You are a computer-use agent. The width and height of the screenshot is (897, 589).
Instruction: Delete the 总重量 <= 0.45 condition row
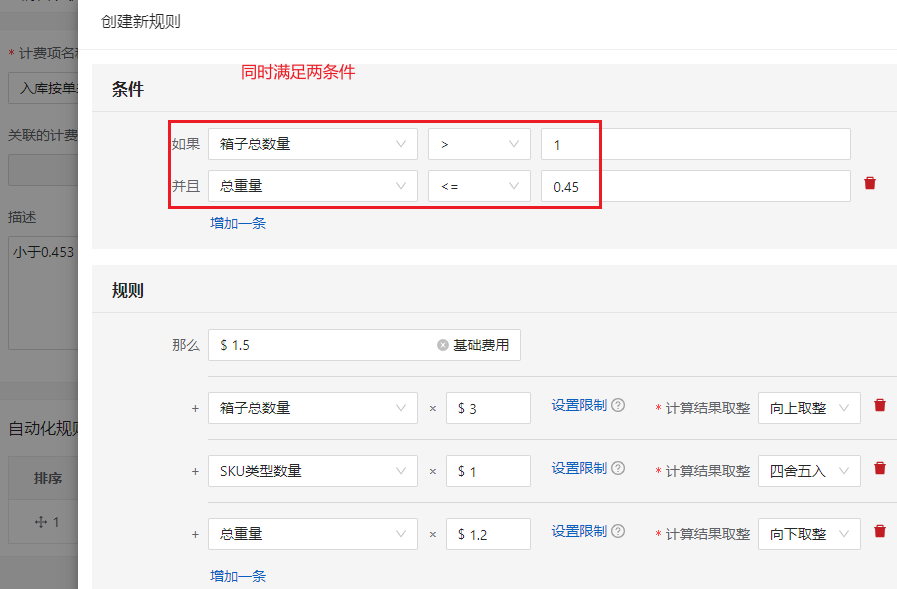870,183
